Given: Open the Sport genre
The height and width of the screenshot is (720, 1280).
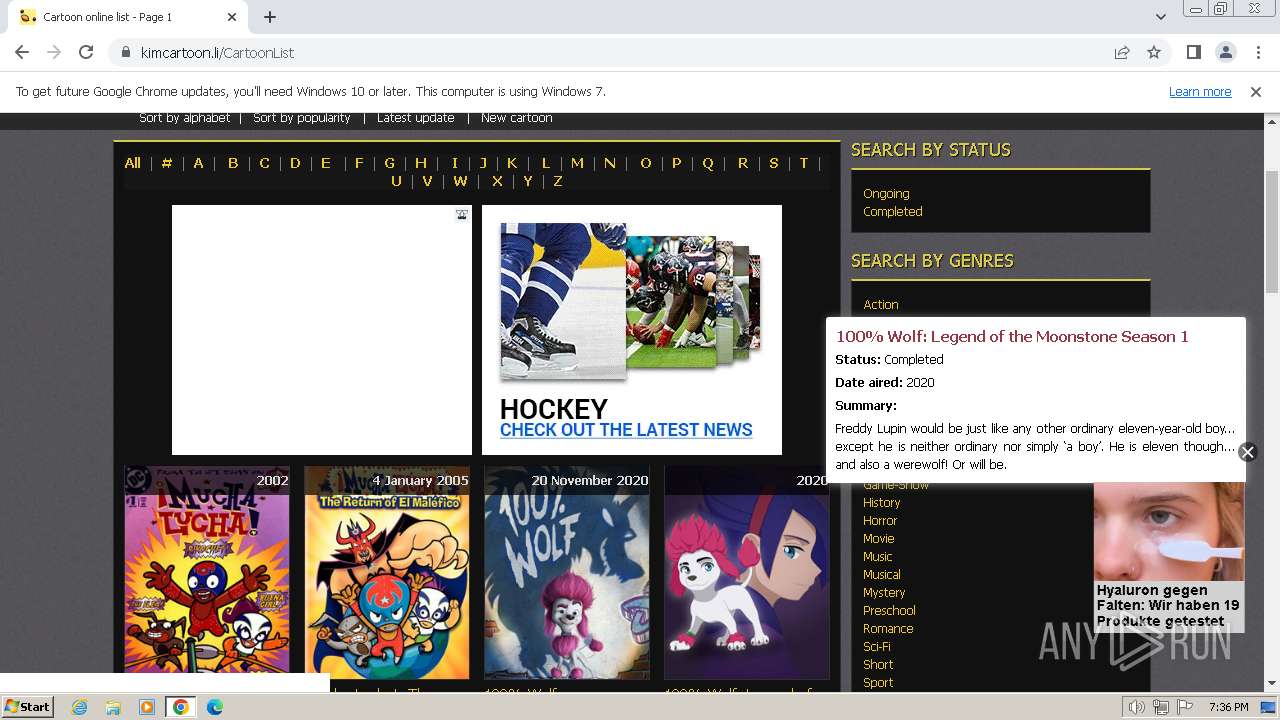Looking at the screenshot, I should [x=878, y=683].
